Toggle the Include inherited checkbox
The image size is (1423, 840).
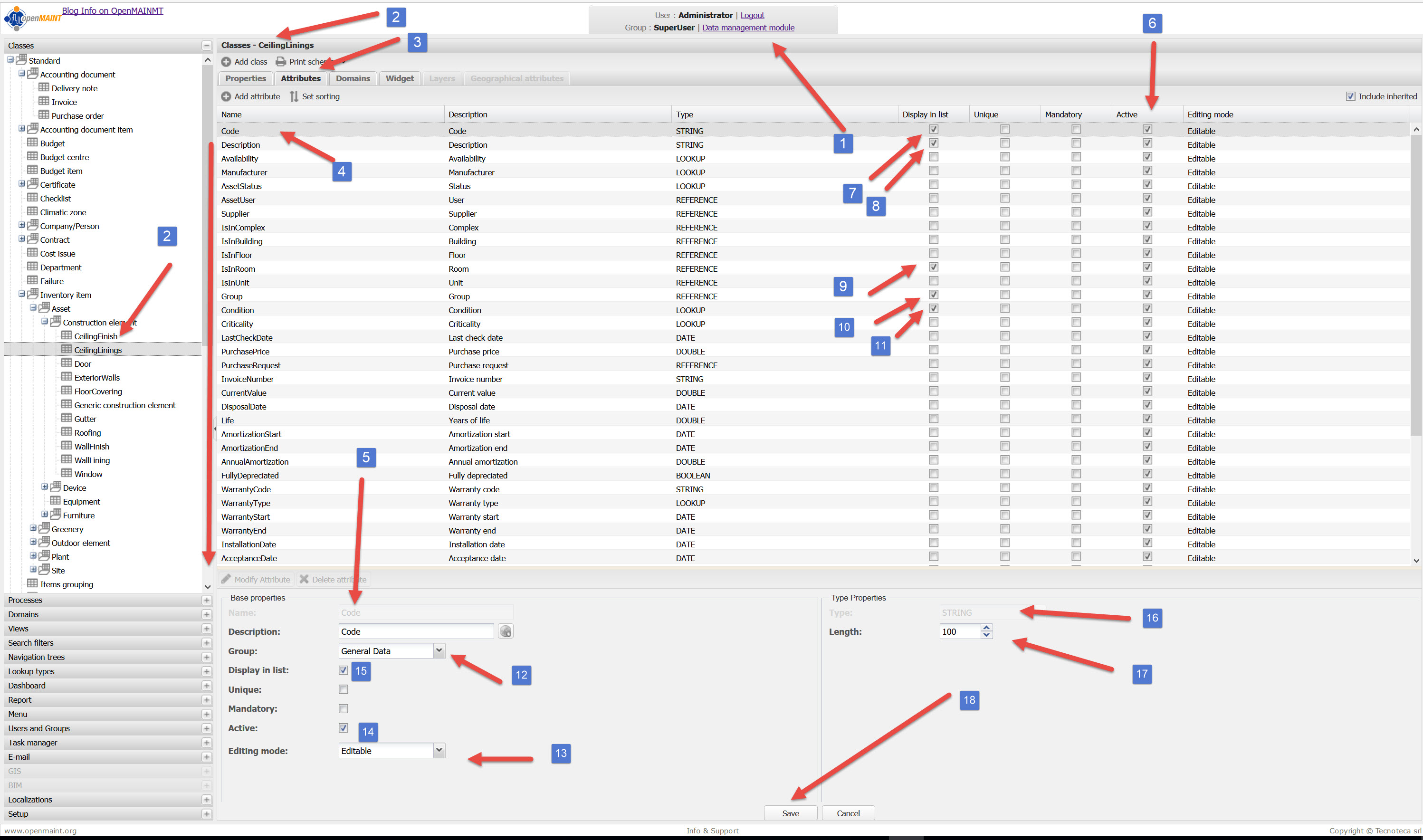point(1351,96)
